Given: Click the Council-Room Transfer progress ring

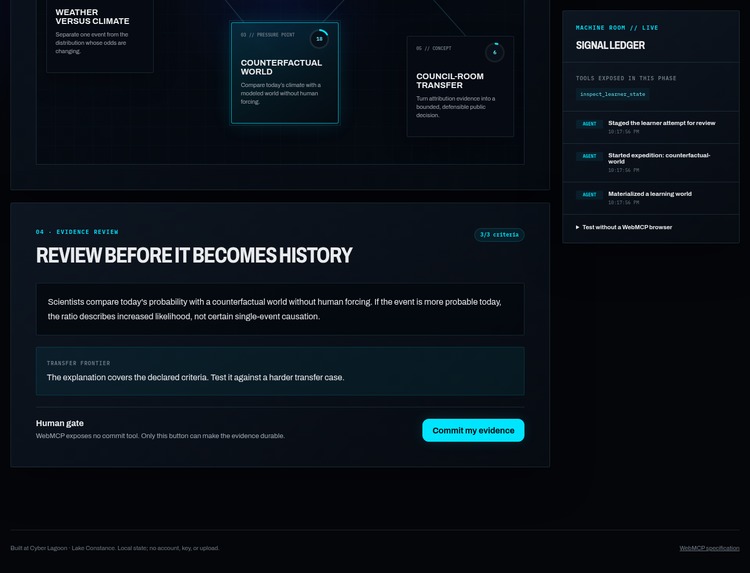Looking at the screenshot, I should point(495,52).
